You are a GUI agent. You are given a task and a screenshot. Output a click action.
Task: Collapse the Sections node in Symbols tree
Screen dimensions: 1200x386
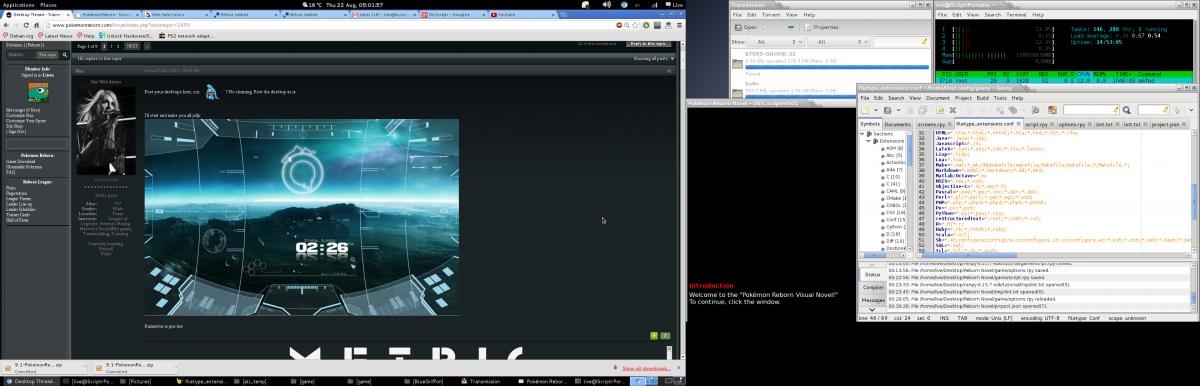click(x=862, y=133)
